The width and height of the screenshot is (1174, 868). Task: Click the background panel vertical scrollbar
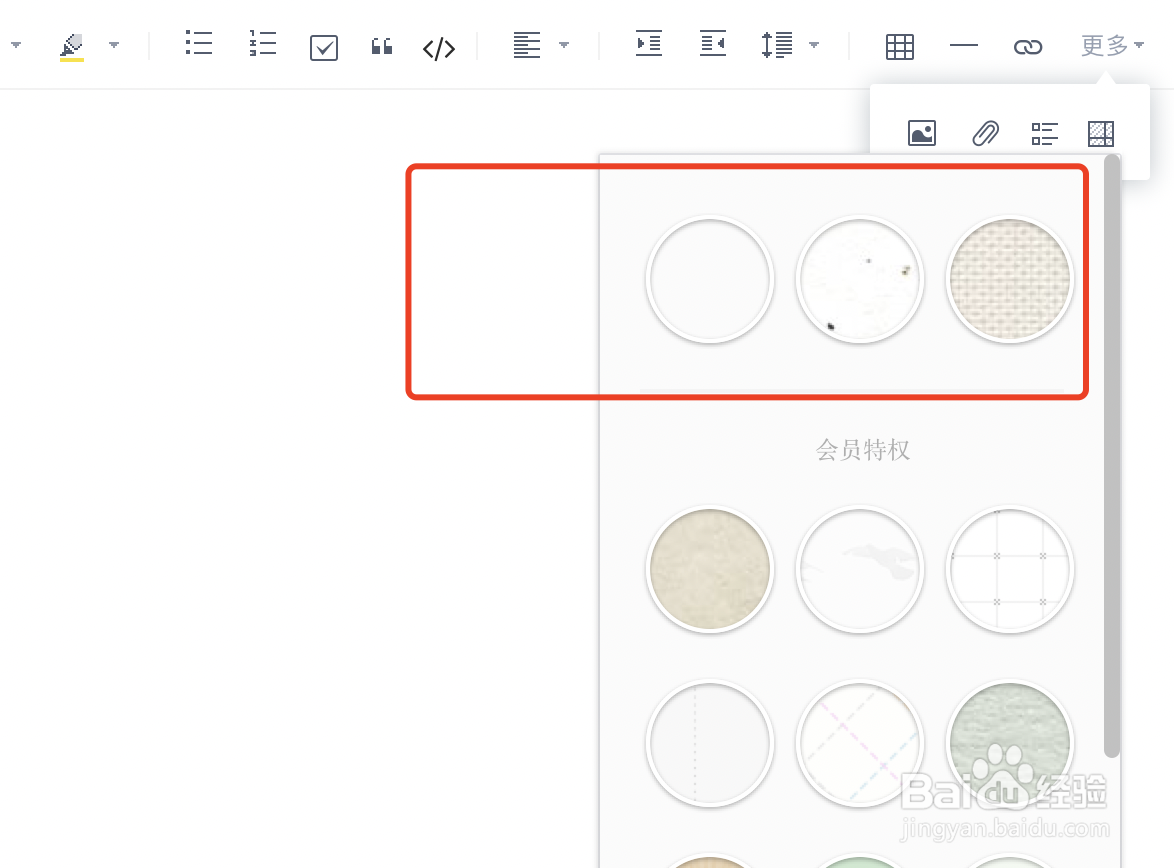pyautogui.click(x=1112, y=457)
